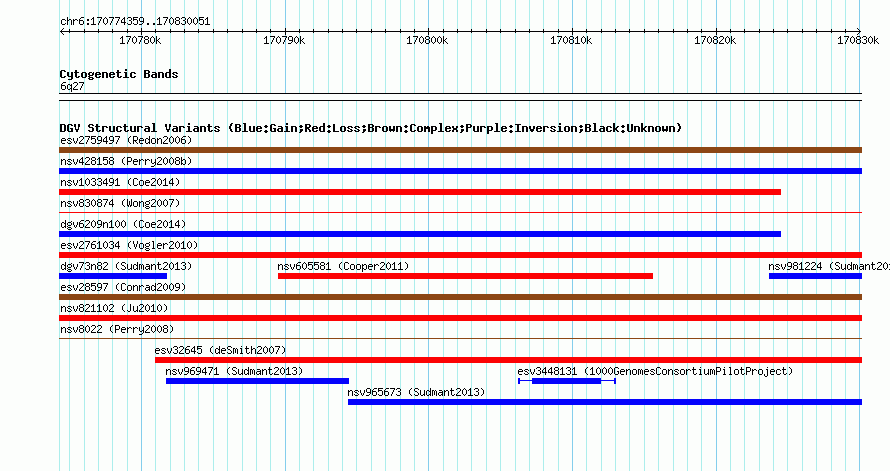Click the esv2761034 (Vogler2010) red bar

[x=460, y=255]
